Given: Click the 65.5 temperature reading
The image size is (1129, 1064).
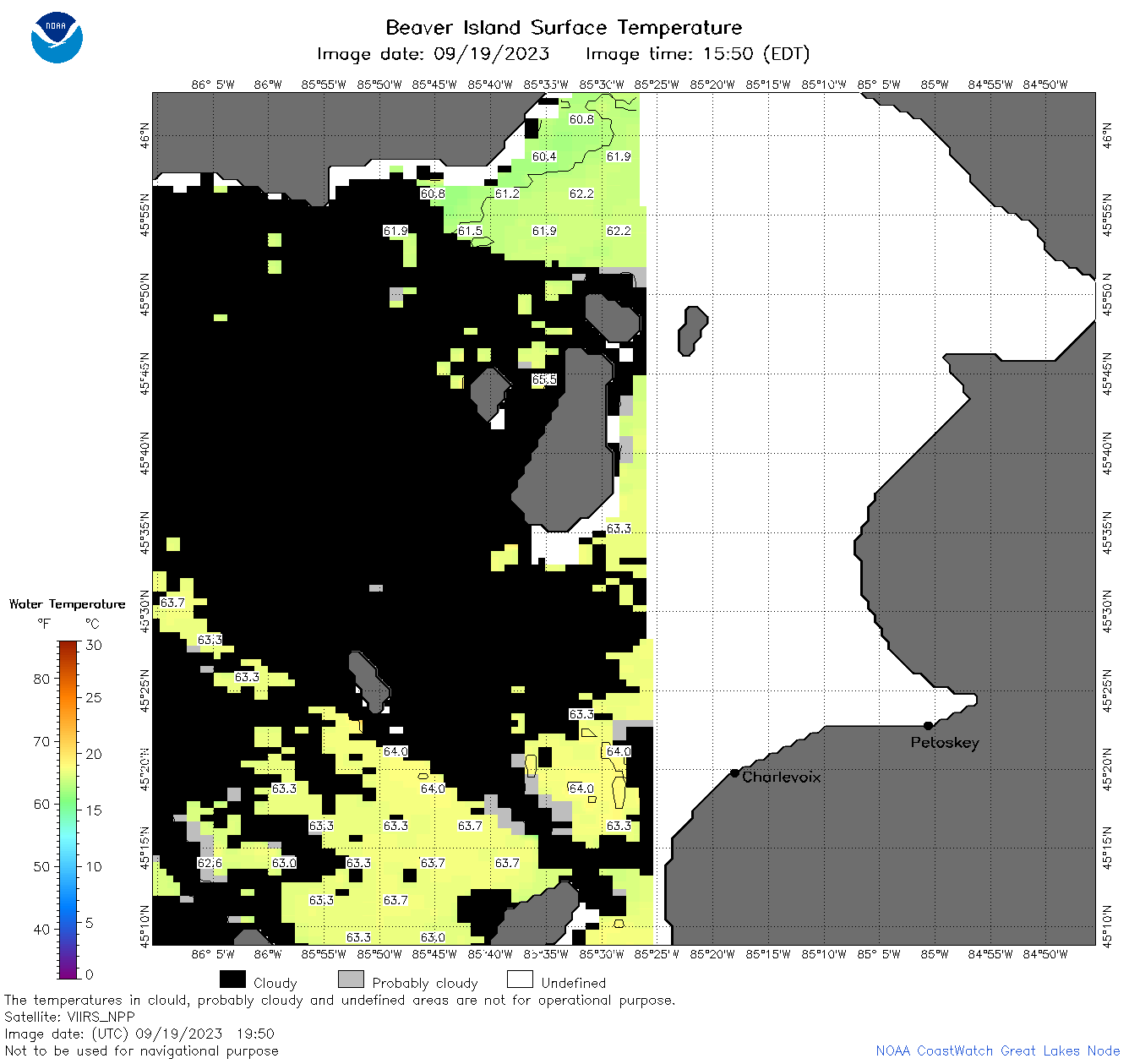Looking at the screenshot, I should pos(544,379).
